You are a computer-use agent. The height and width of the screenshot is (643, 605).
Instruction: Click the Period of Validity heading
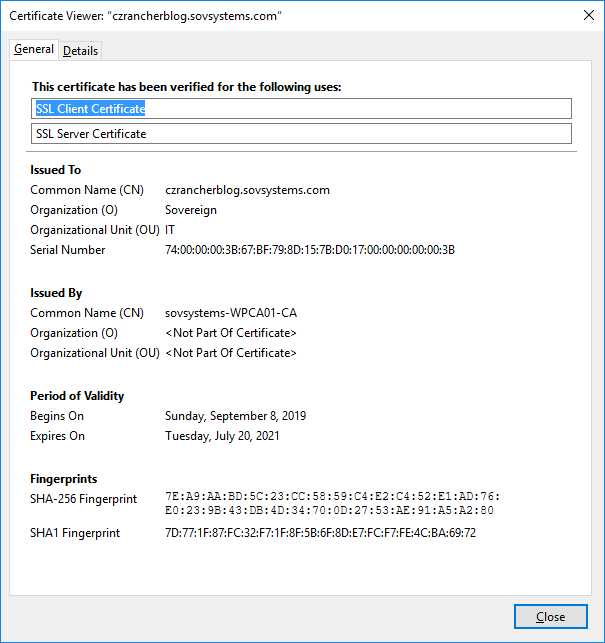[x=77, y=396]
